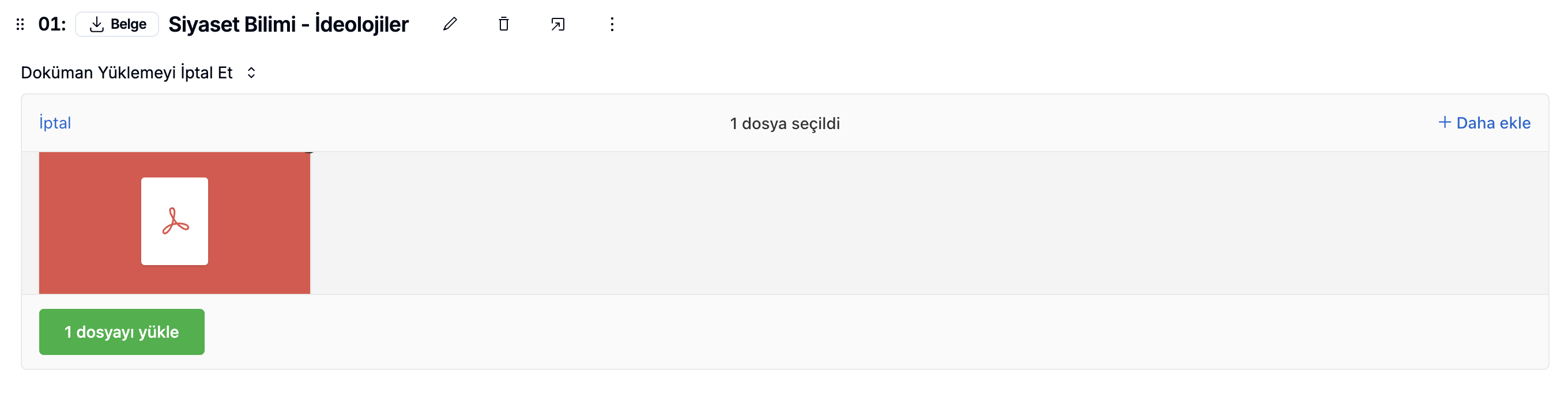The width and height of the screenshot is (1568, 393).
Task: Click the 01: item number label
Action: (52, 24)
